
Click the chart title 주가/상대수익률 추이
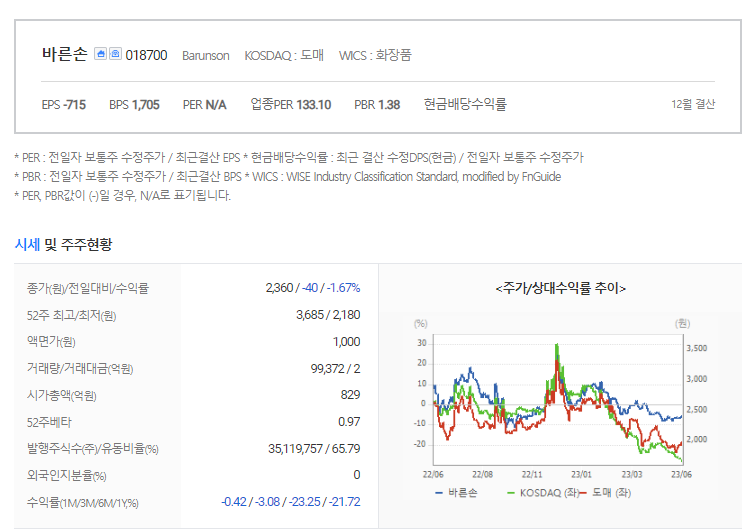click(x=561, y=288)
